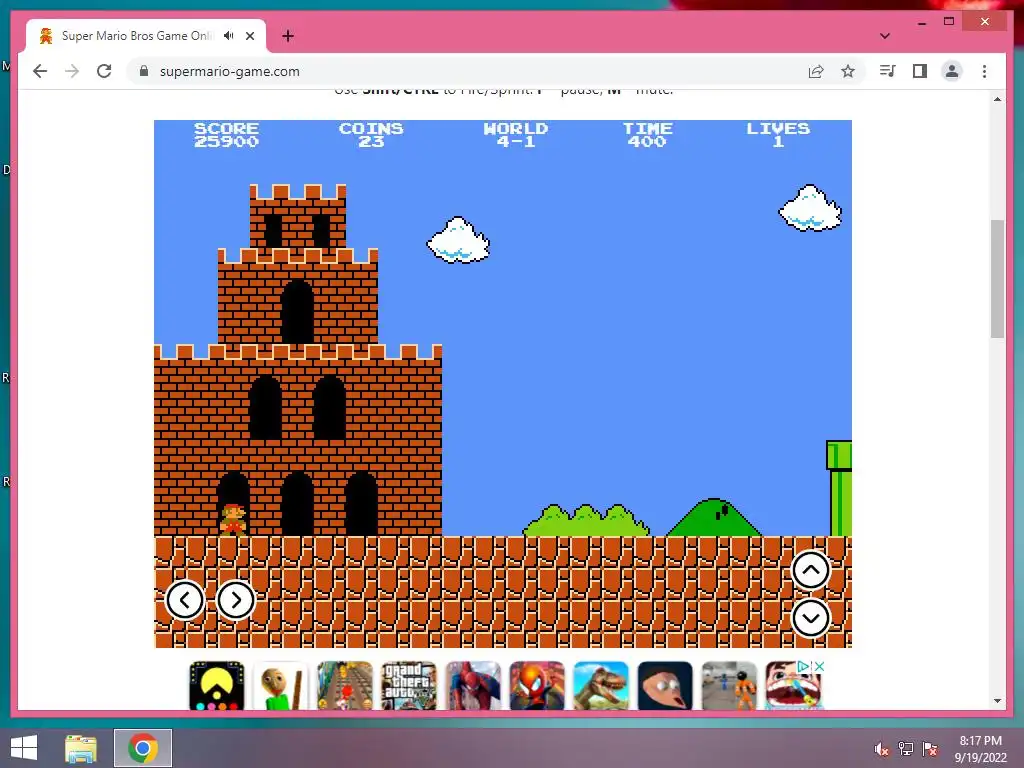Click the right arrow game control
Image resolution: width=1024 pixels, height=768 pixels.
pos(236,600)
